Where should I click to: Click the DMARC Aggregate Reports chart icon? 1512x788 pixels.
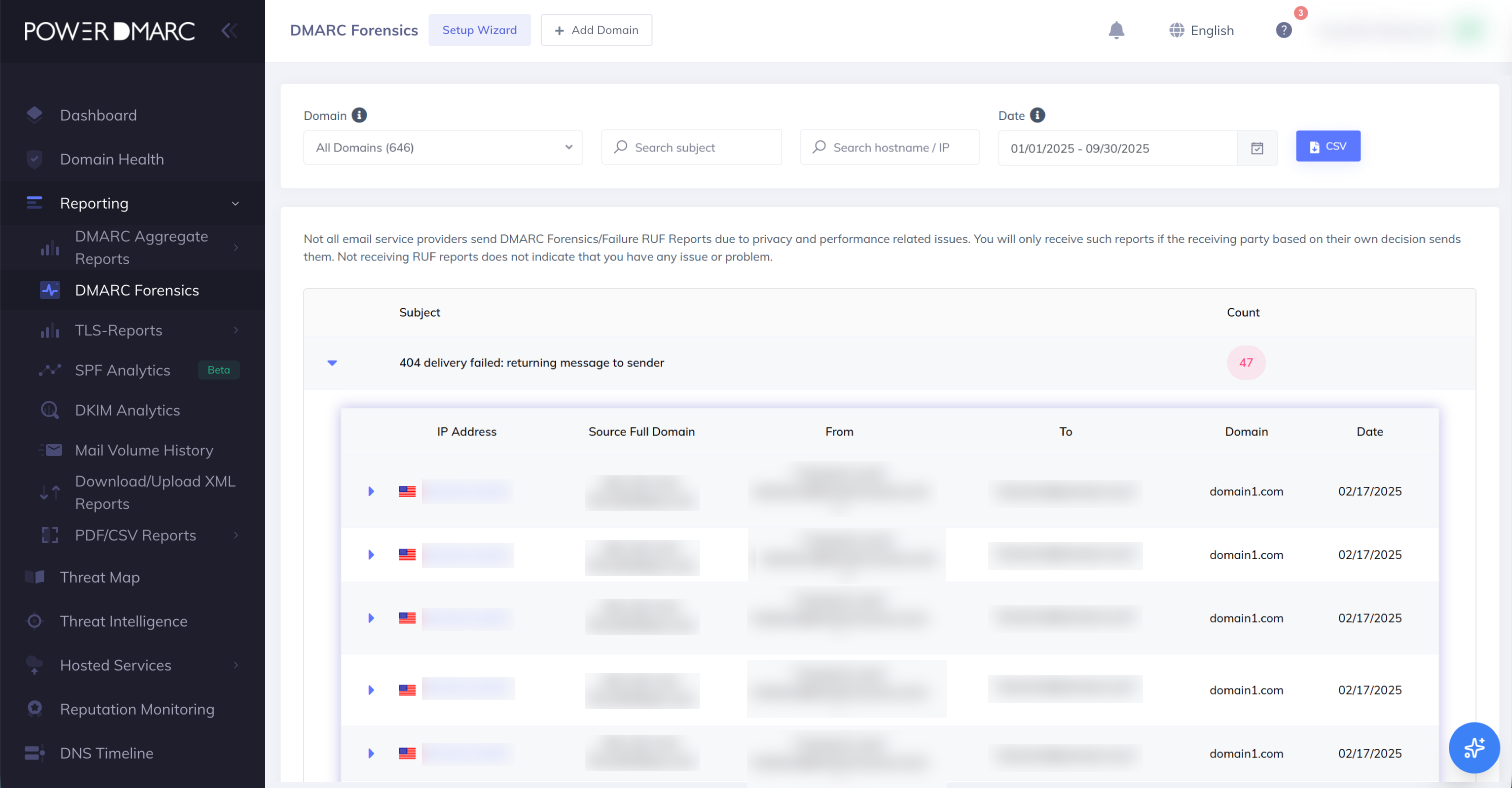pos(50,248)
